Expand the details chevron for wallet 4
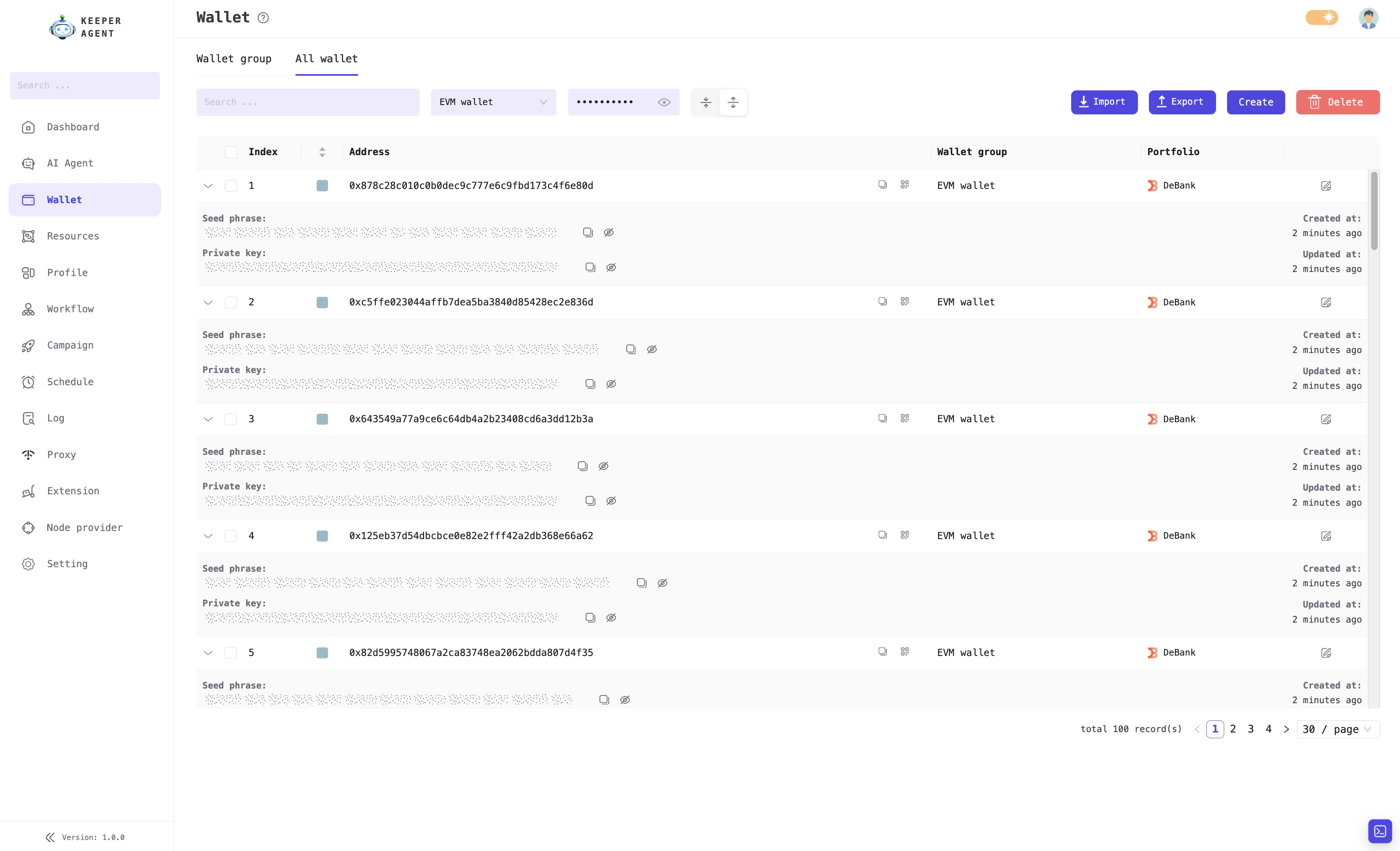 coord(208,535)
